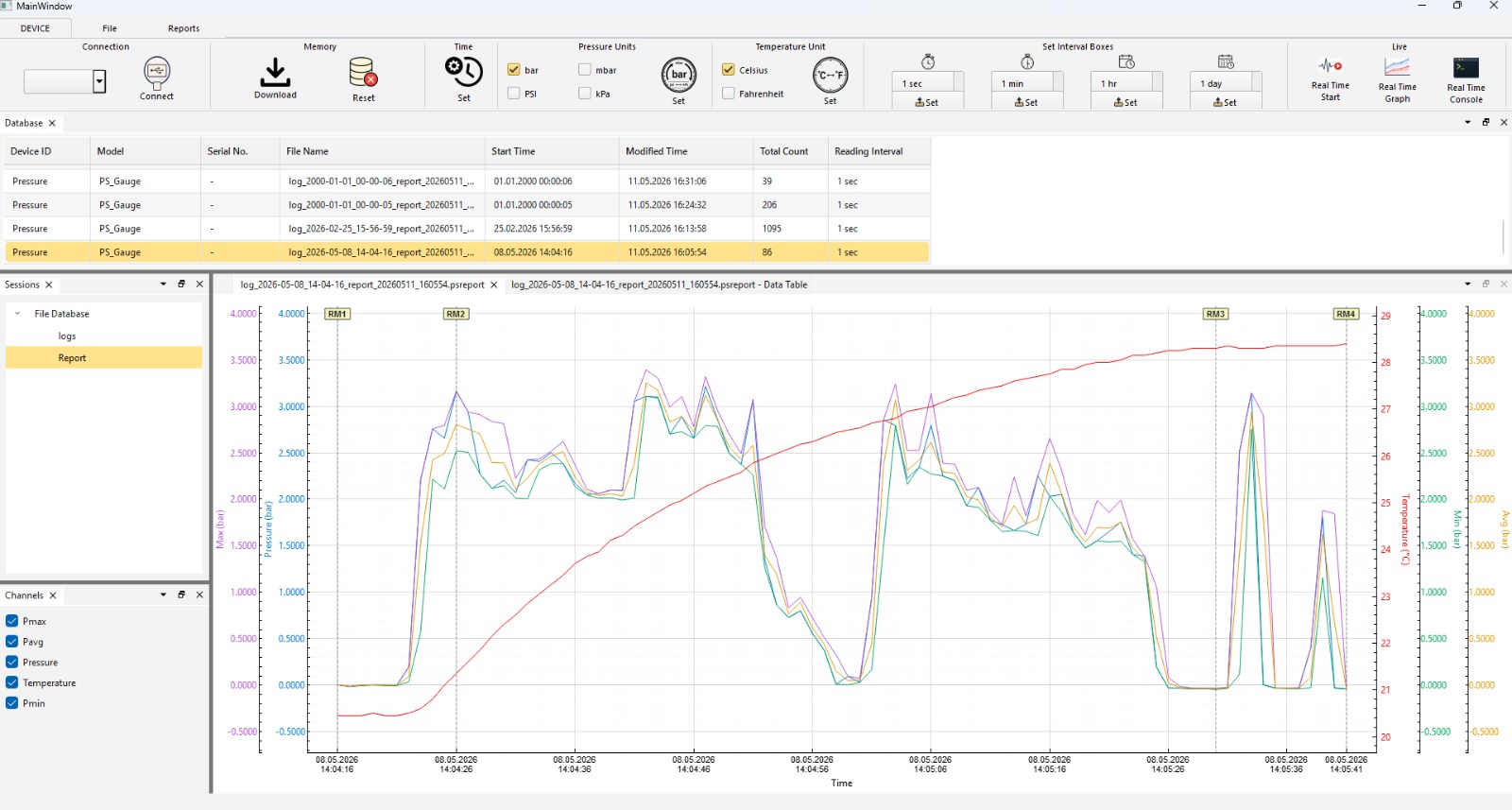This screenshot has height=810, width=1512.
Task: Launch the Real Time Console
Action: click(1466, 67)
